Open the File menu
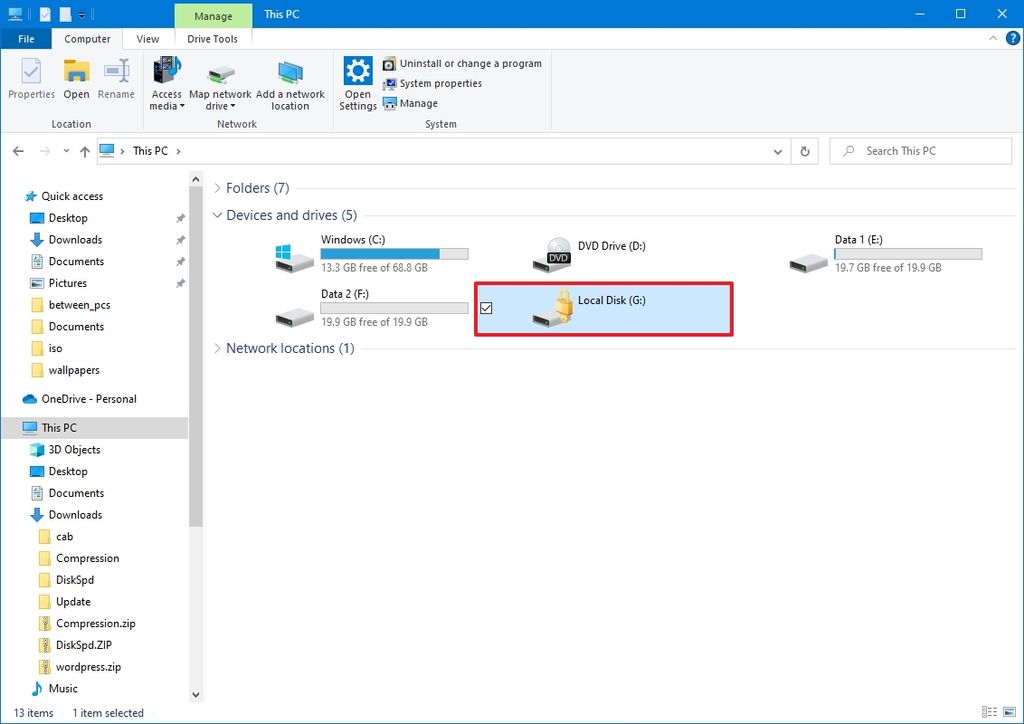Screen dimensions: 1024x724 click(x=26, y=38)
